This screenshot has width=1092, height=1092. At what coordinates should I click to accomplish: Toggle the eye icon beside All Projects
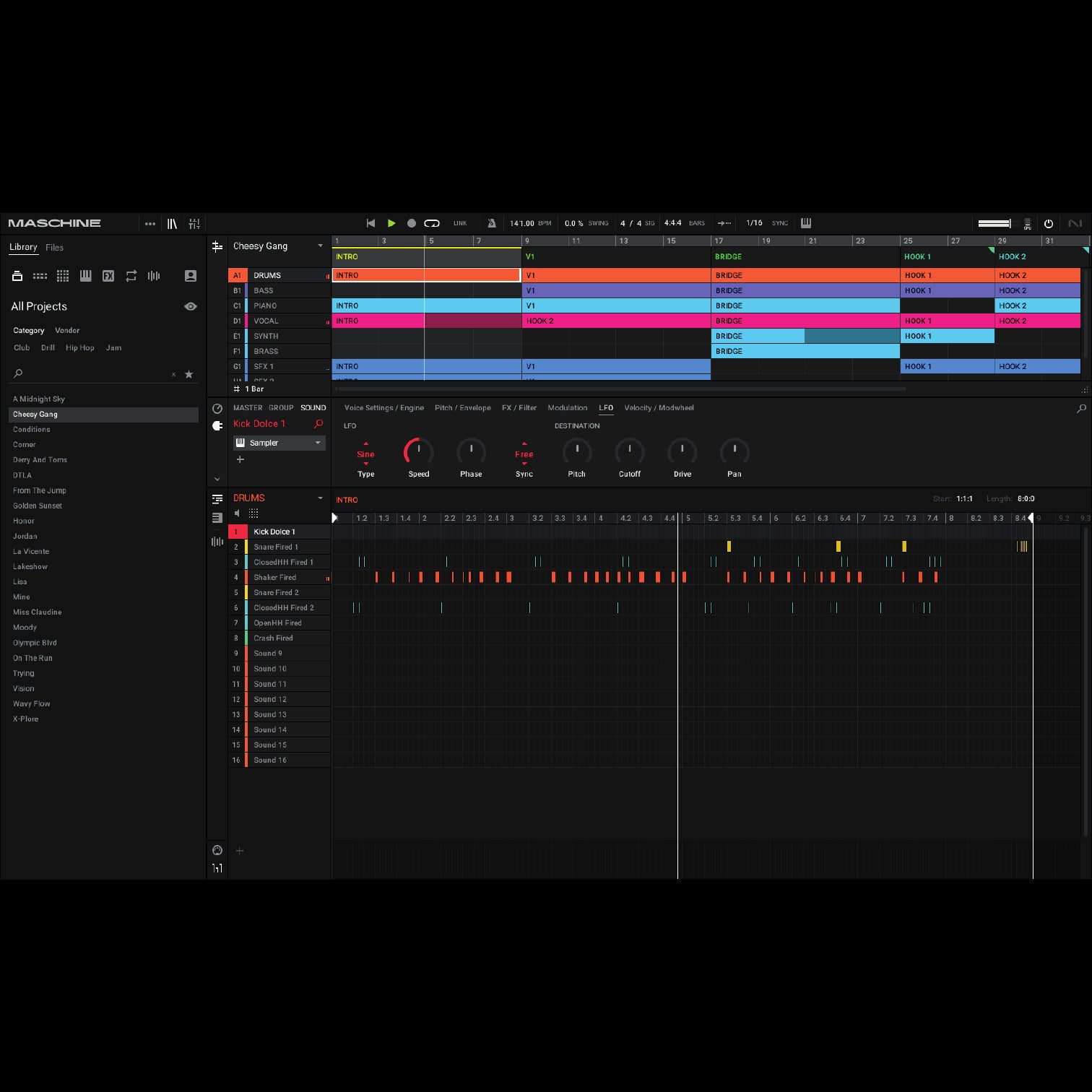[191, 306]
